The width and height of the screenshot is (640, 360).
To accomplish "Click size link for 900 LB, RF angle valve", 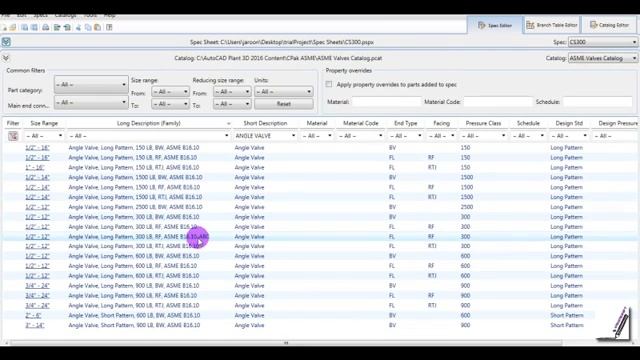I will coord(37,296).
